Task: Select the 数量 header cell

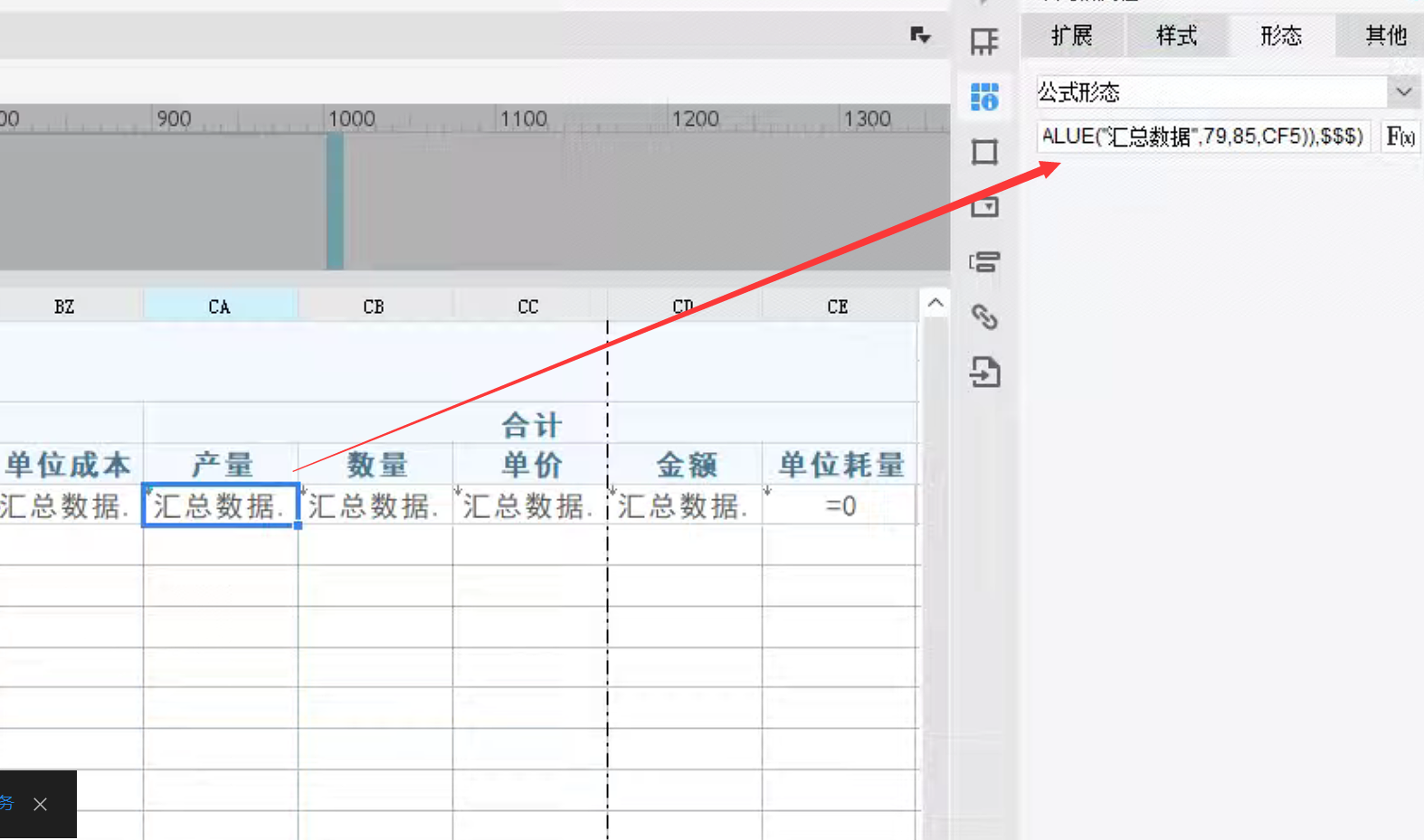Action: click(375, 465)
